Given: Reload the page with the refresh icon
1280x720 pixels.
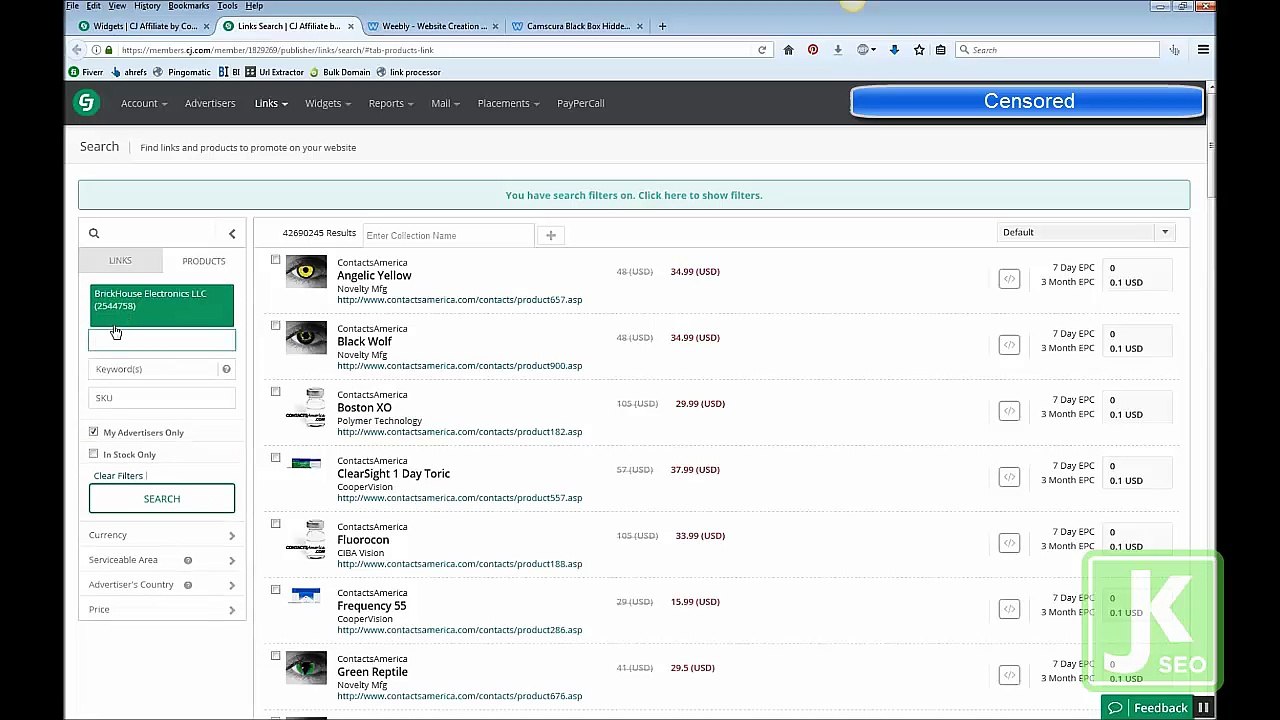Looking at the screenshot, I should (762, 50).
